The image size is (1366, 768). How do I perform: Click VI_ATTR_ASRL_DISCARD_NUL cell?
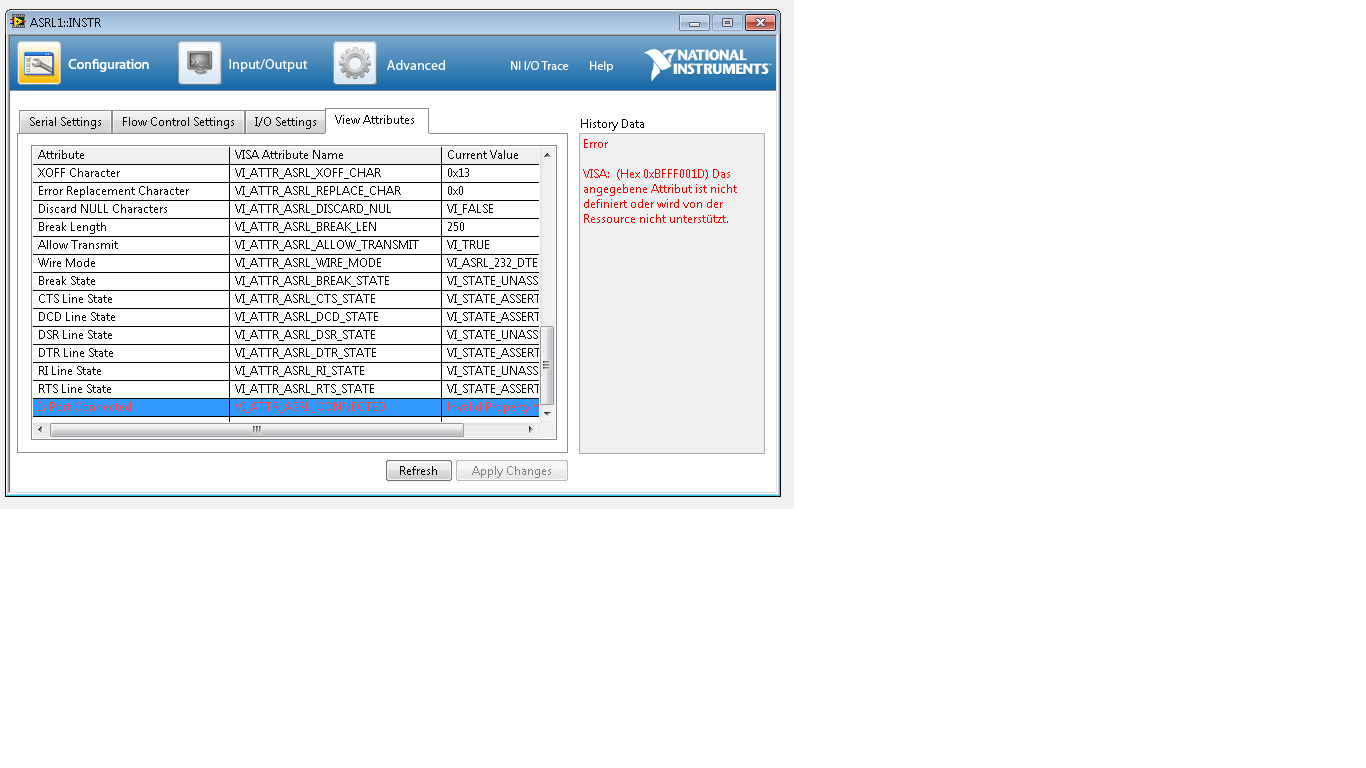tap(336, 209)
